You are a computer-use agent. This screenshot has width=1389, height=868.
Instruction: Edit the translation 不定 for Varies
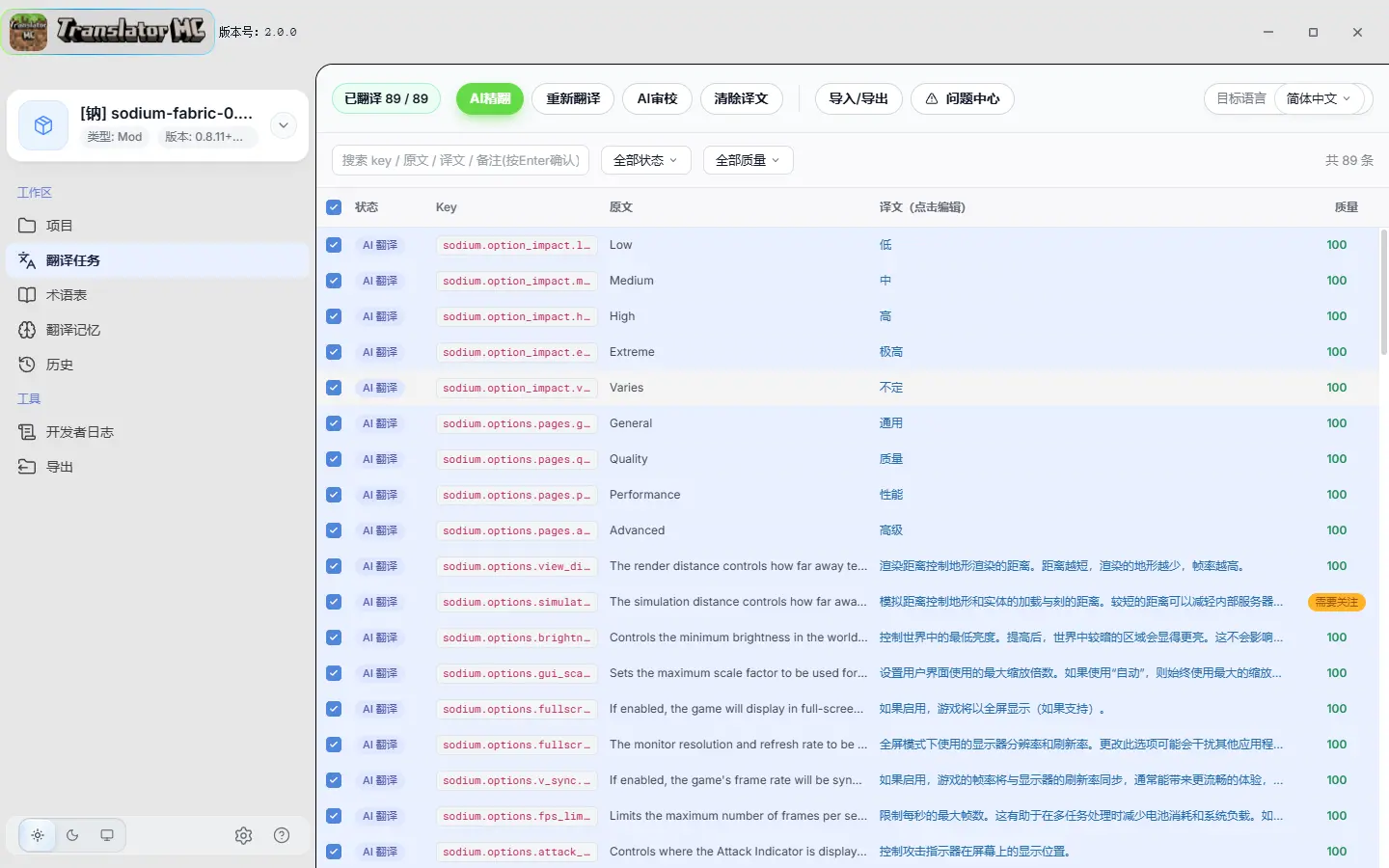point(891,388)
